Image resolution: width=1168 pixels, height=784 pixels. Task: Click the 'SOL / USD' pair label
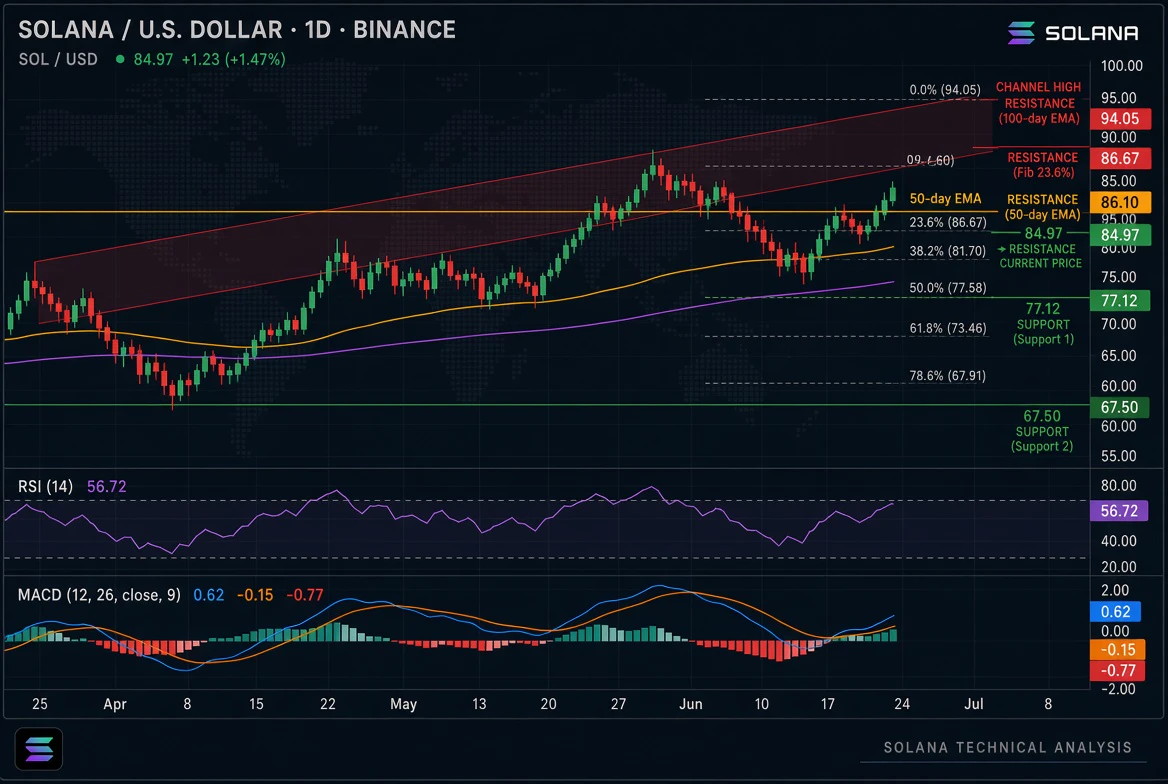point(58,59)
